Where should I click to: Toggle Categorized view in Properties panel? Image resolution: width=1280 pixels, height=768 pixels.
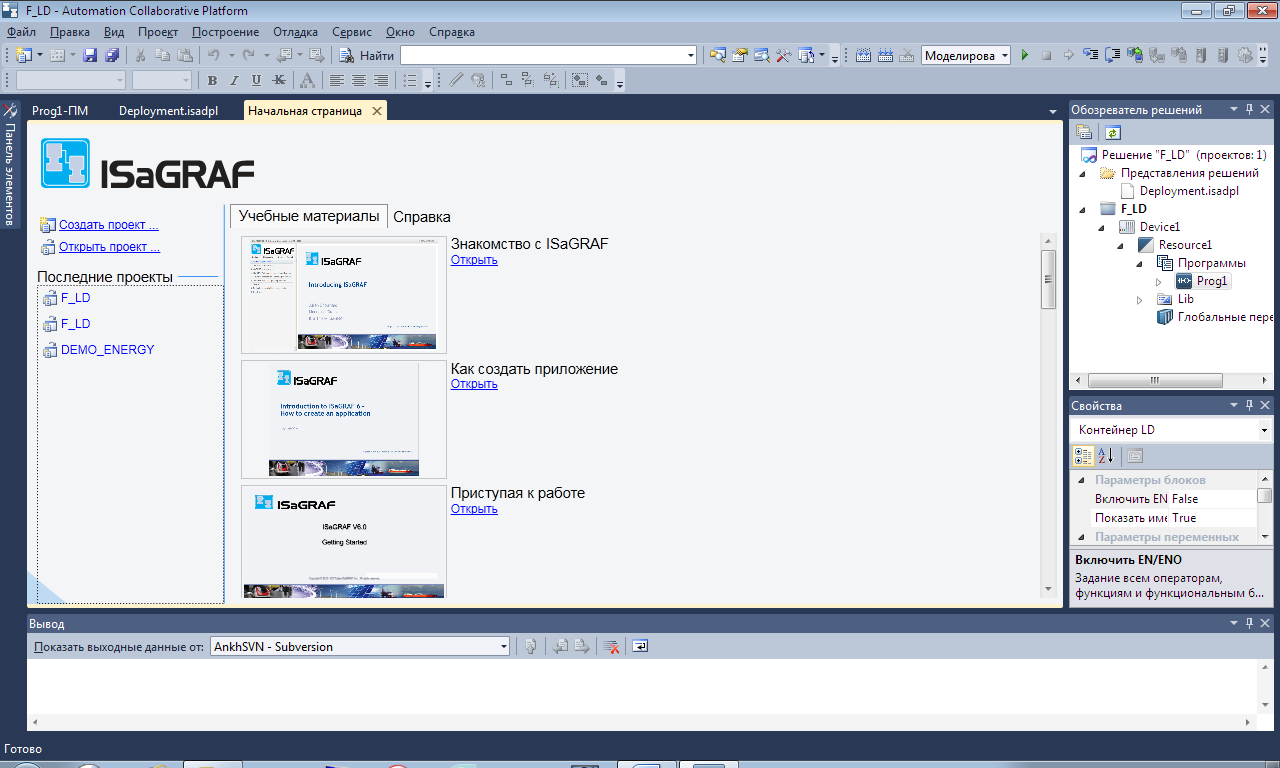(1083, 456)
